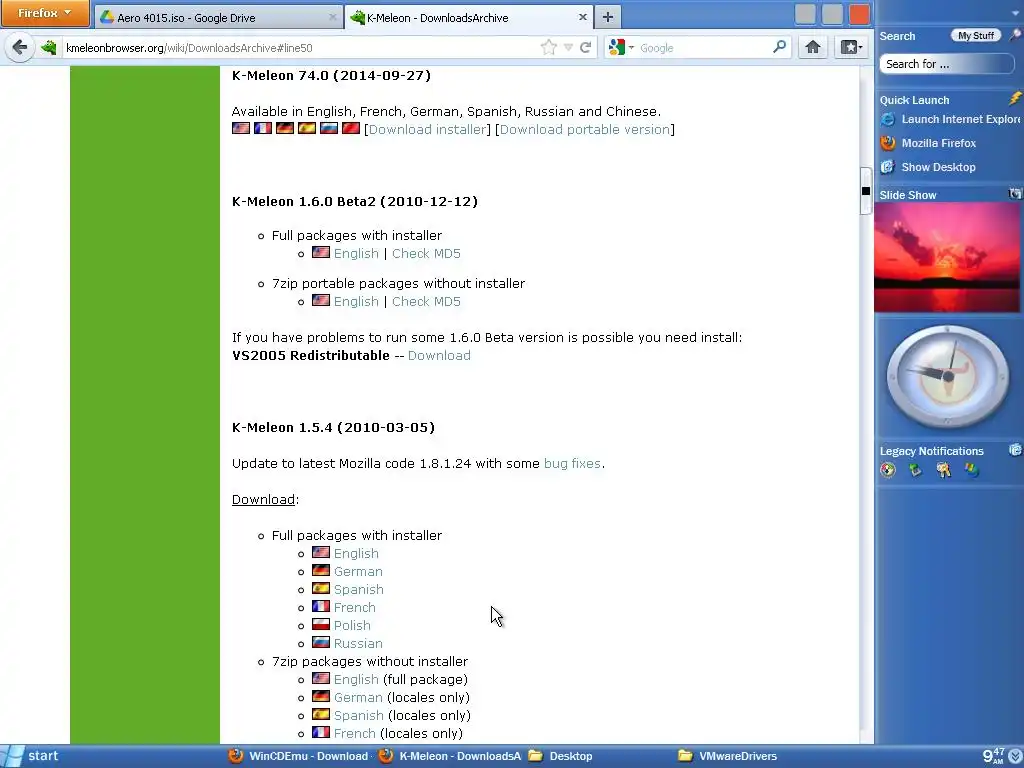The height and width of the screenshot is (768, 1024).
Task: Click the browser back arrow button
Action: [20, 47]
